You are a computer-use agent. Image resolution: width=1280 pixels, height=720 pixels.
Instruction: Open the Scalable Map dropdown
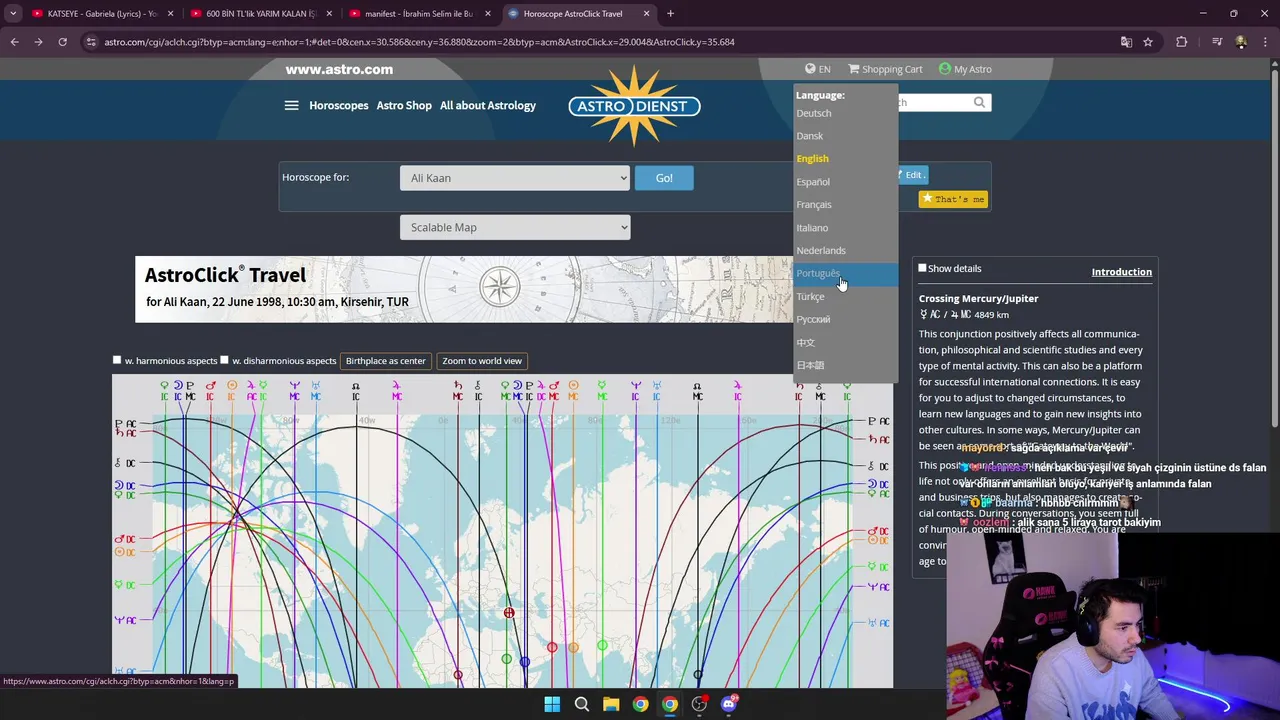(515, 227)
